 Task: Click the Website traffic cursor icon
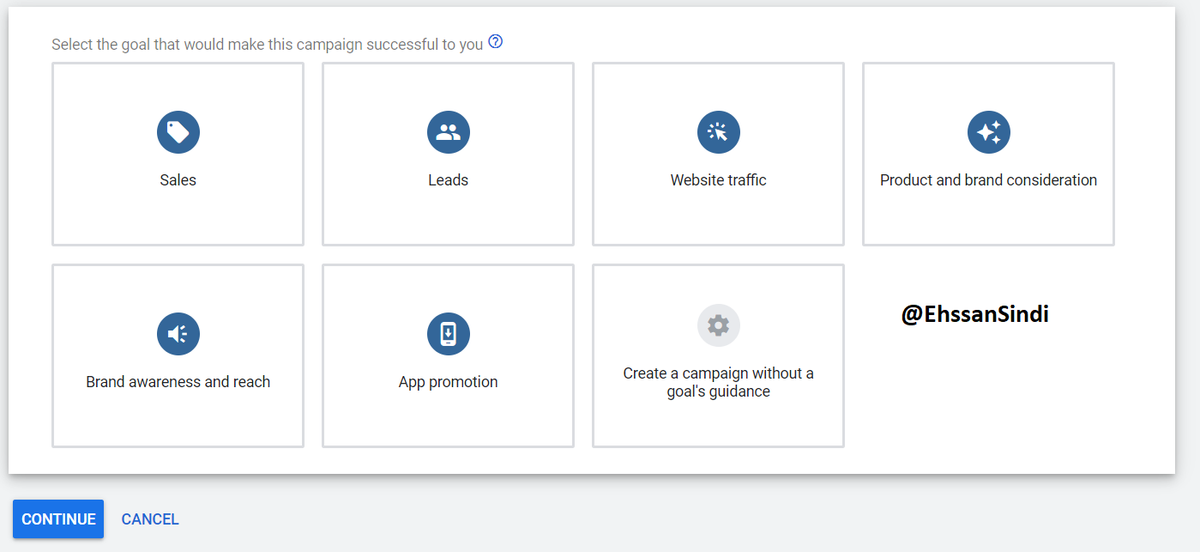point(718,132)
